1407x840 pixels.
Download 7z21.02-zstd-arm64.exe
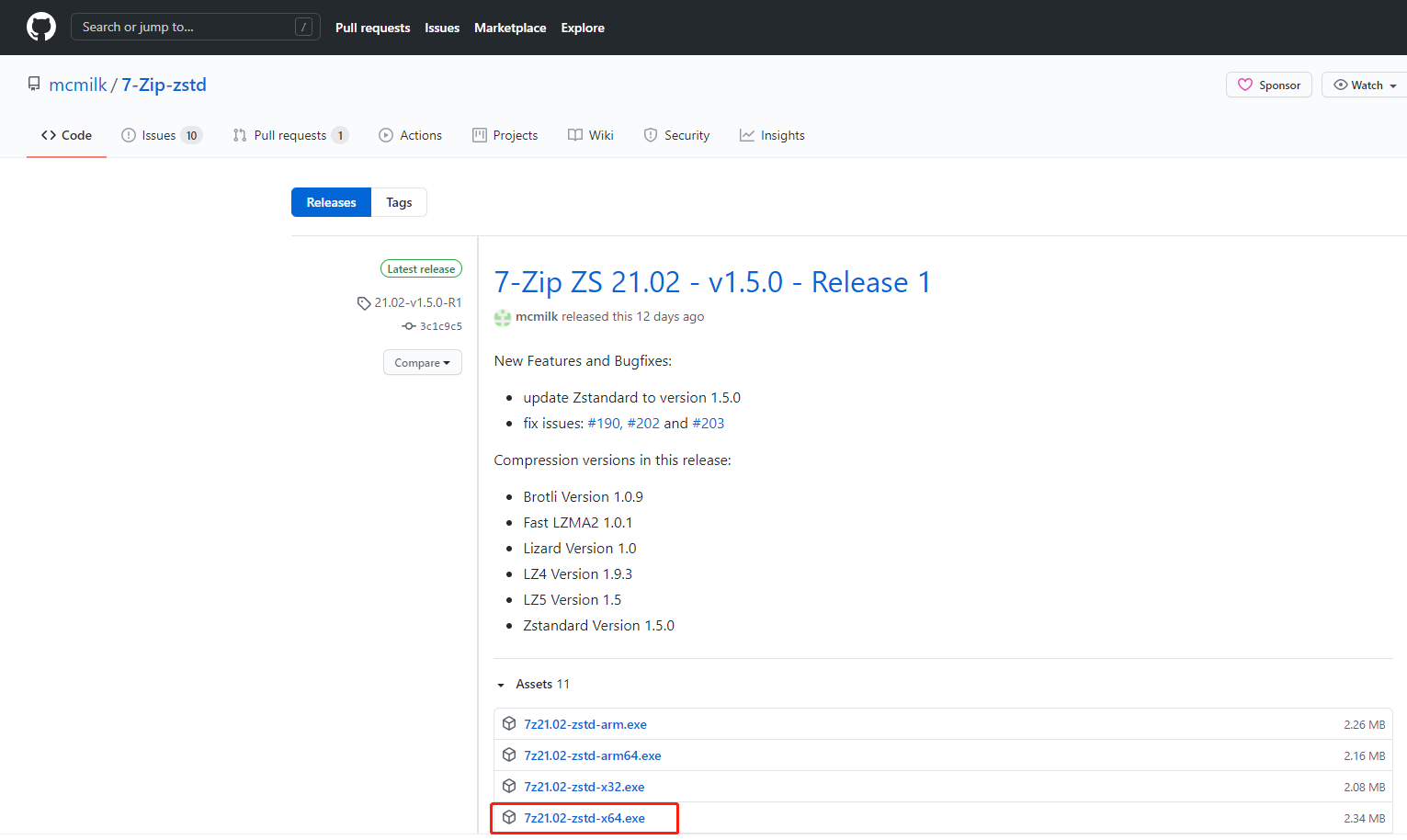tap(593, 755)
